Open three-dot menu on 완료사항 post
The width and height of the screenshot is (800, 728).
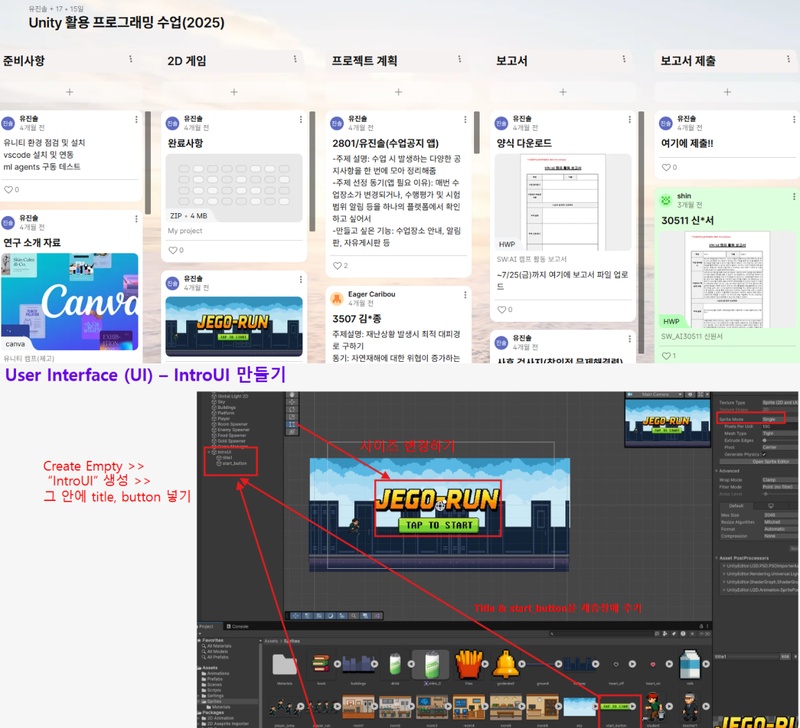(x=300, y=119)
